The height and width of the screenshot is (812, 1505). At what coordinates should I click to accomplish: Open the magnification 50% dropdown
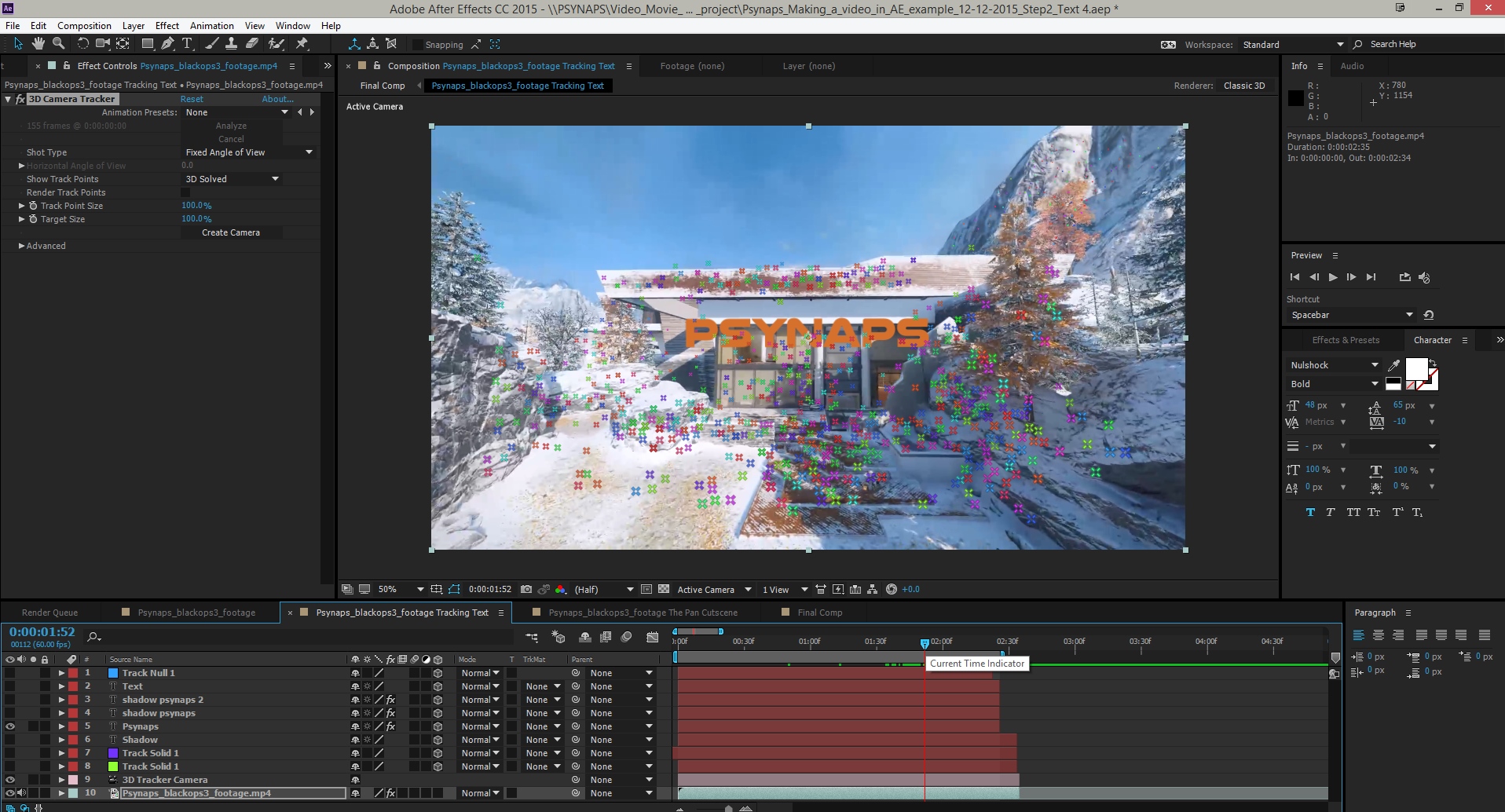(x=401, y=589)
